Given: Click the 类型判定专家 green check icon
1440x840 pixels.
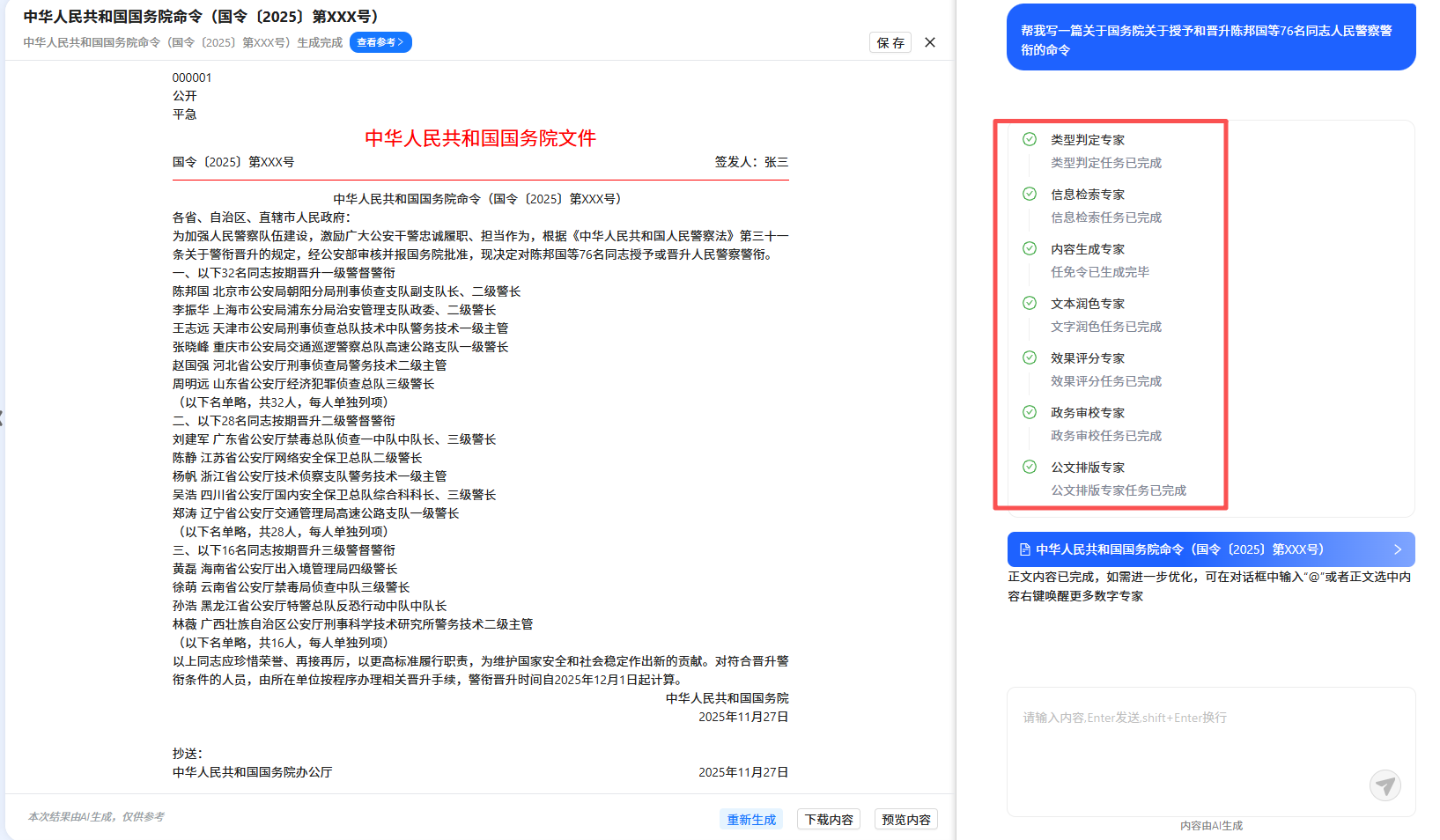Looking at the screenshot, I should (1029, 139).
